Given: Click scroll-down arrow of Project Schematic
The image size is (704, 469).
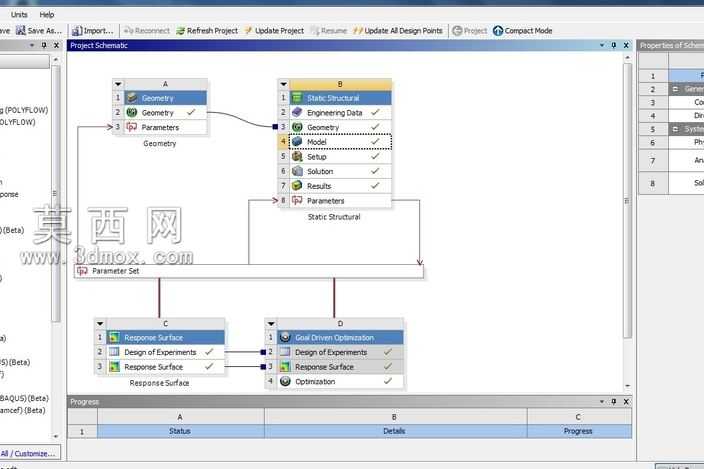Looking at the screenshot, I should click(627, 386).
